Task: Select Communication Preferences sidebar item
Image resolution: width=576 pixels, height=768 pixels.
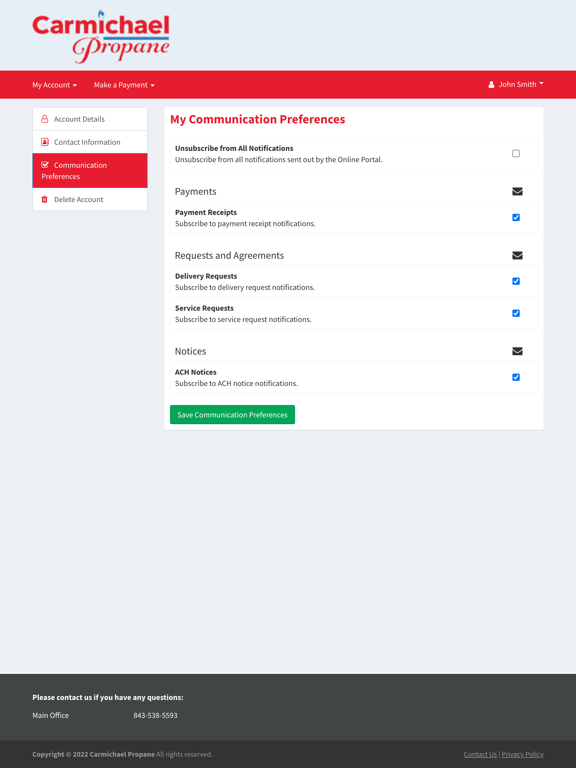Action: pyautogui.click(x=90, y=170)
